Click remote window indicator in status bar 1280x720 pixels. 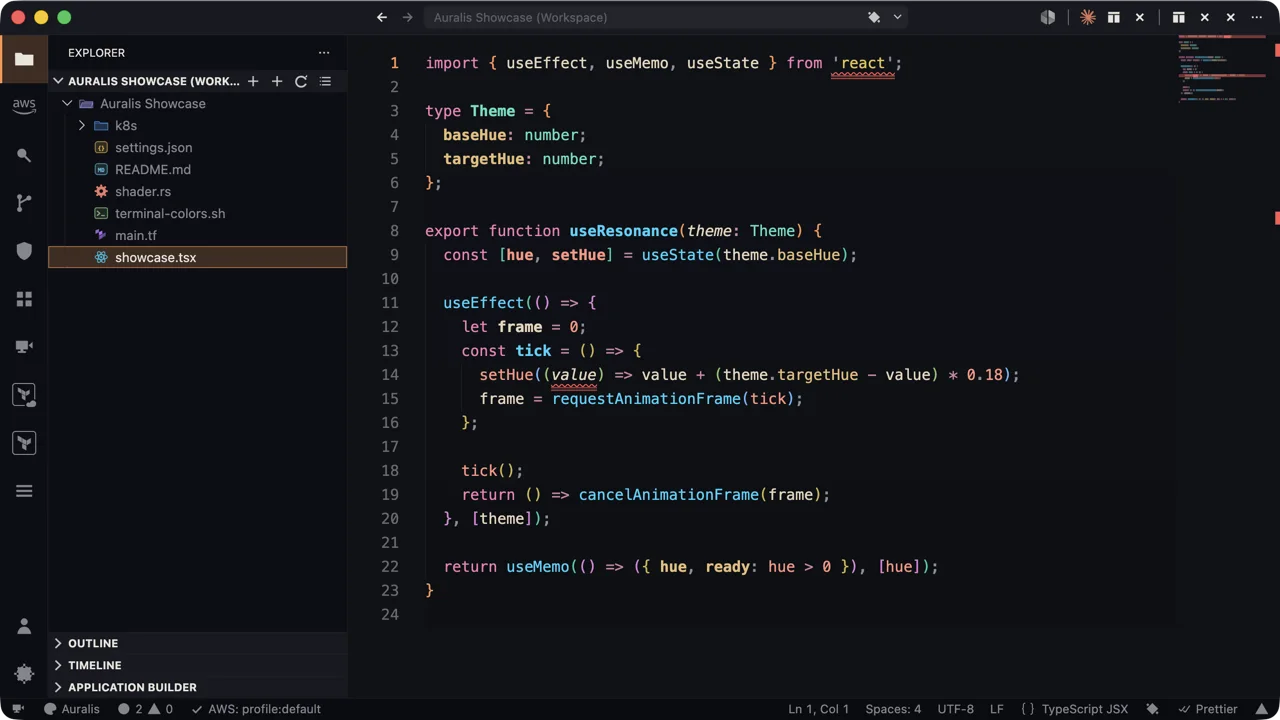pos(17,709)
